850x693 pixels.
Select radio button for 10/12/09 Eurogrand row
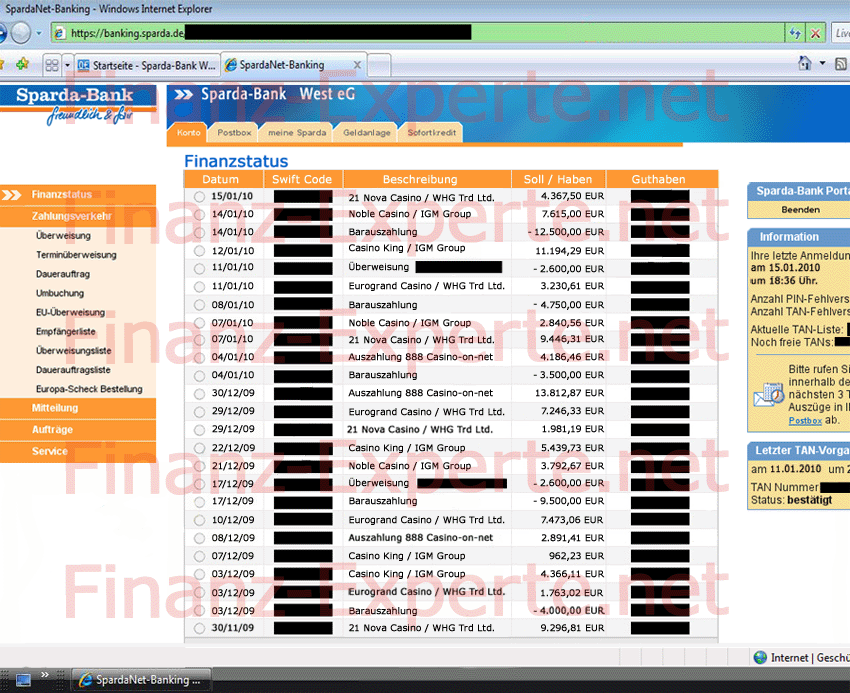[199, 520]
